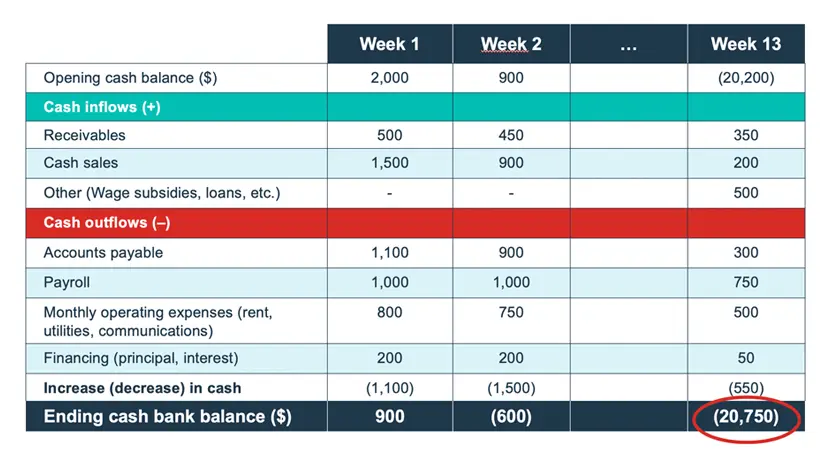Image resolution: width=825 pixels, height=464 pixels.
Task: Select the Receivables row label
Action: pos(84,135)
